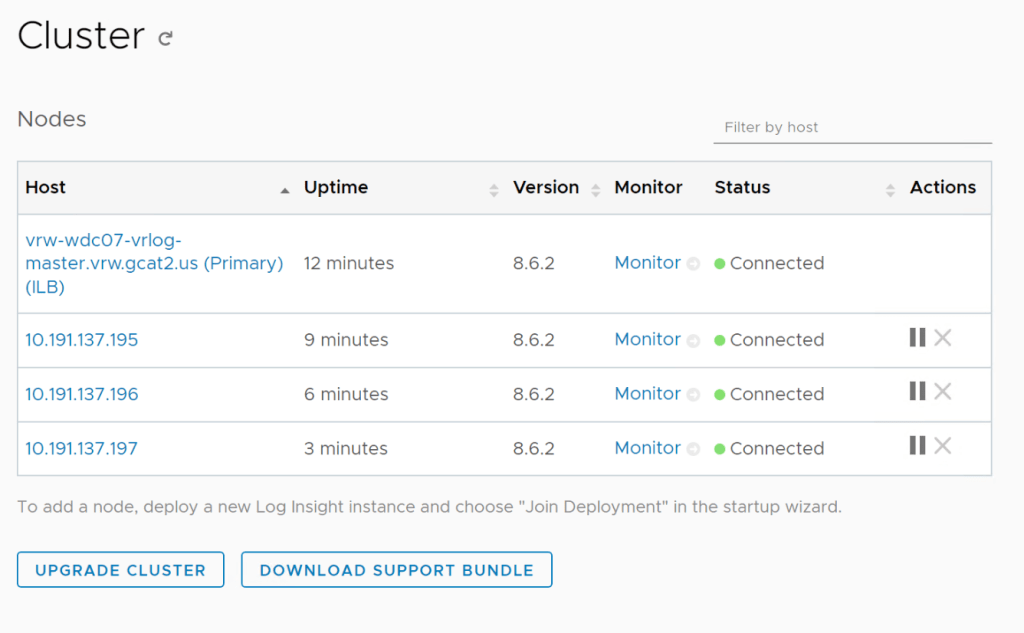Image resolution: width=1024 pixels, height=633 pixels.
Task: Sort nodes by Uptime column
Action: tap(493, 189)
